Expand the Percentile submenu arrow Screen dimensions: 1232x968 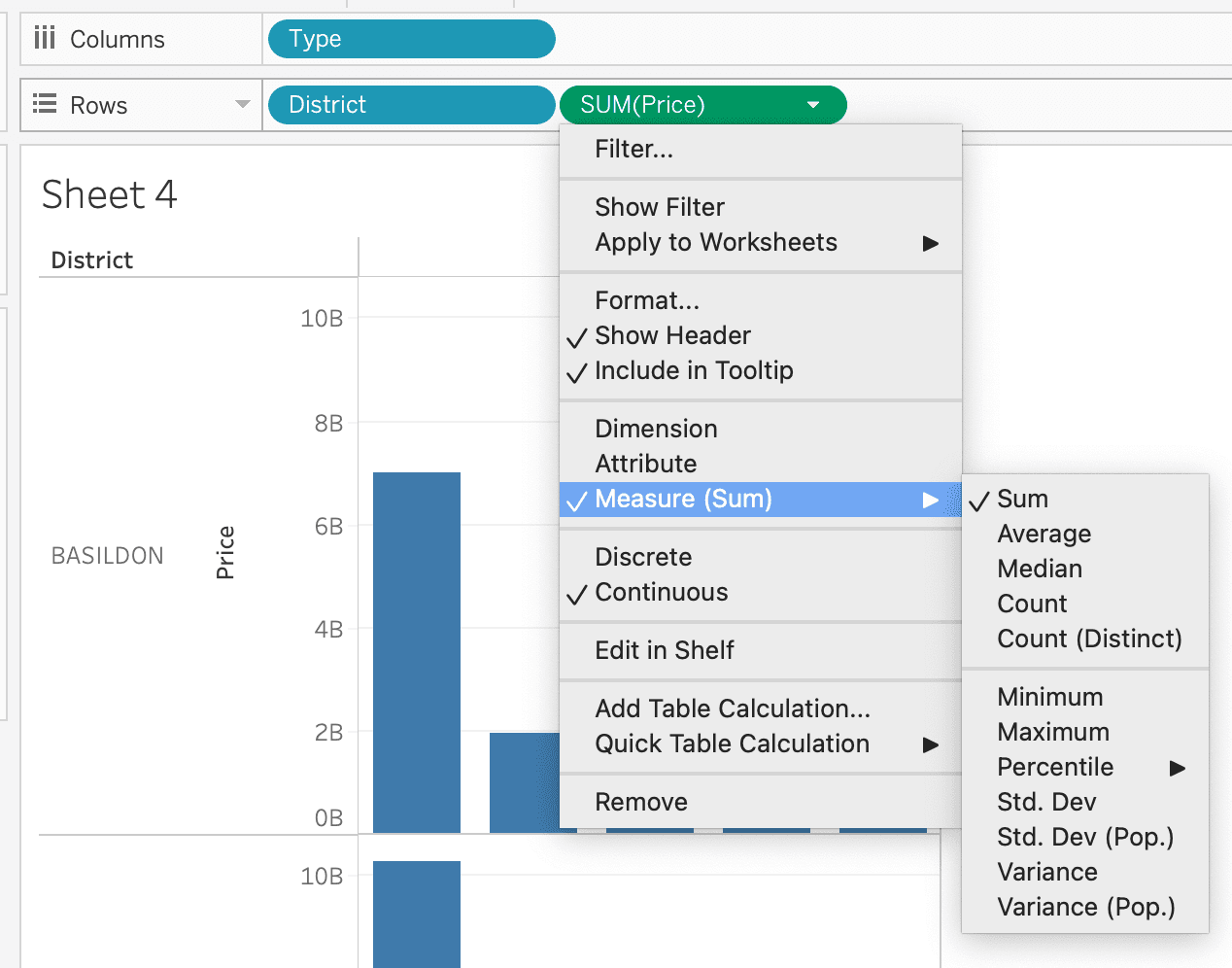[1178, 768]
